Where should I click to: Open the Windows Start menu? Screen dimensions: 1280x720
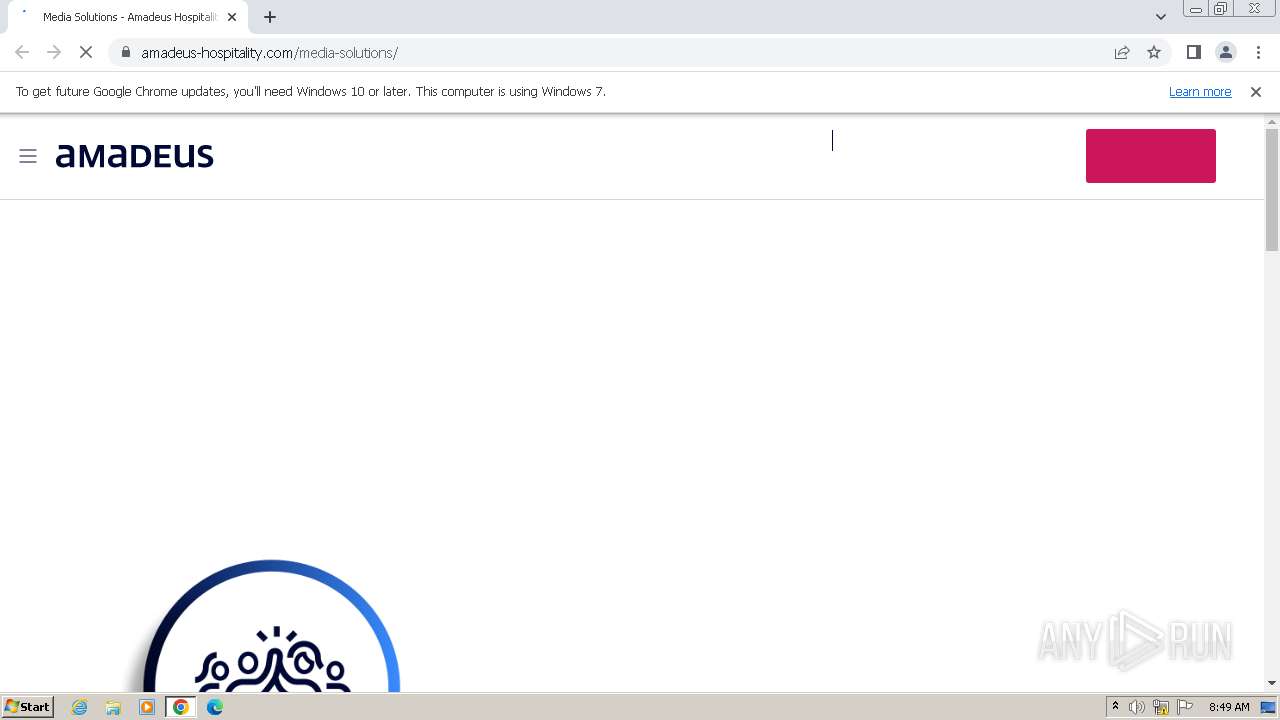(28, 706)
